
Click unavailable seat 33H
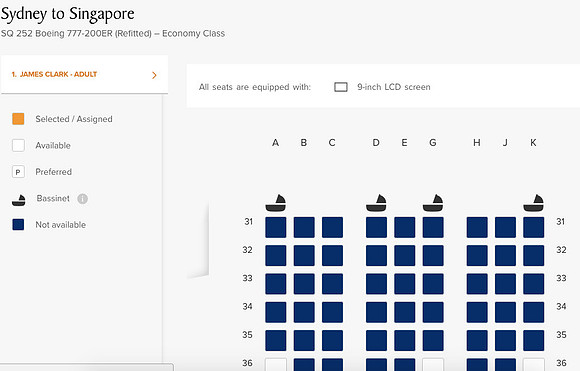(477, 284)
